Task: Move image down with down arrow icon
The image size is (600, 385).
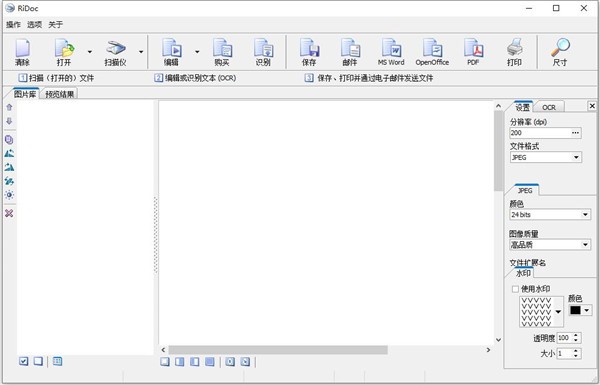Action: (x=10, y=121)
